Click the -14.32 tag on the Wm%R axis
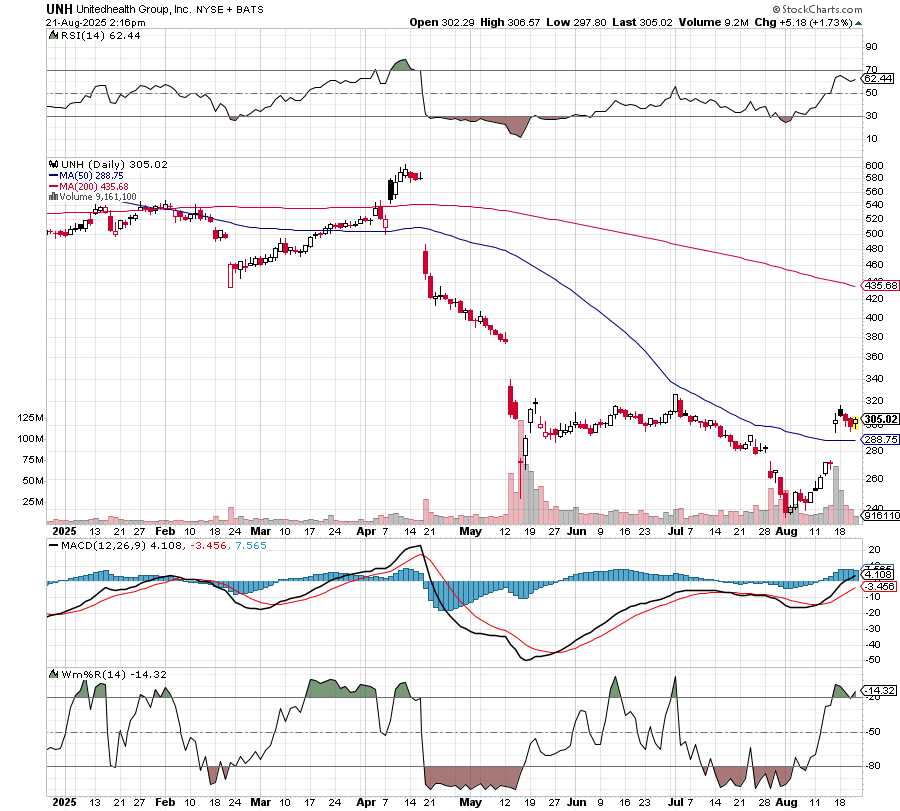The width and height of the screenshot is (900, 811). click(879, 690)
